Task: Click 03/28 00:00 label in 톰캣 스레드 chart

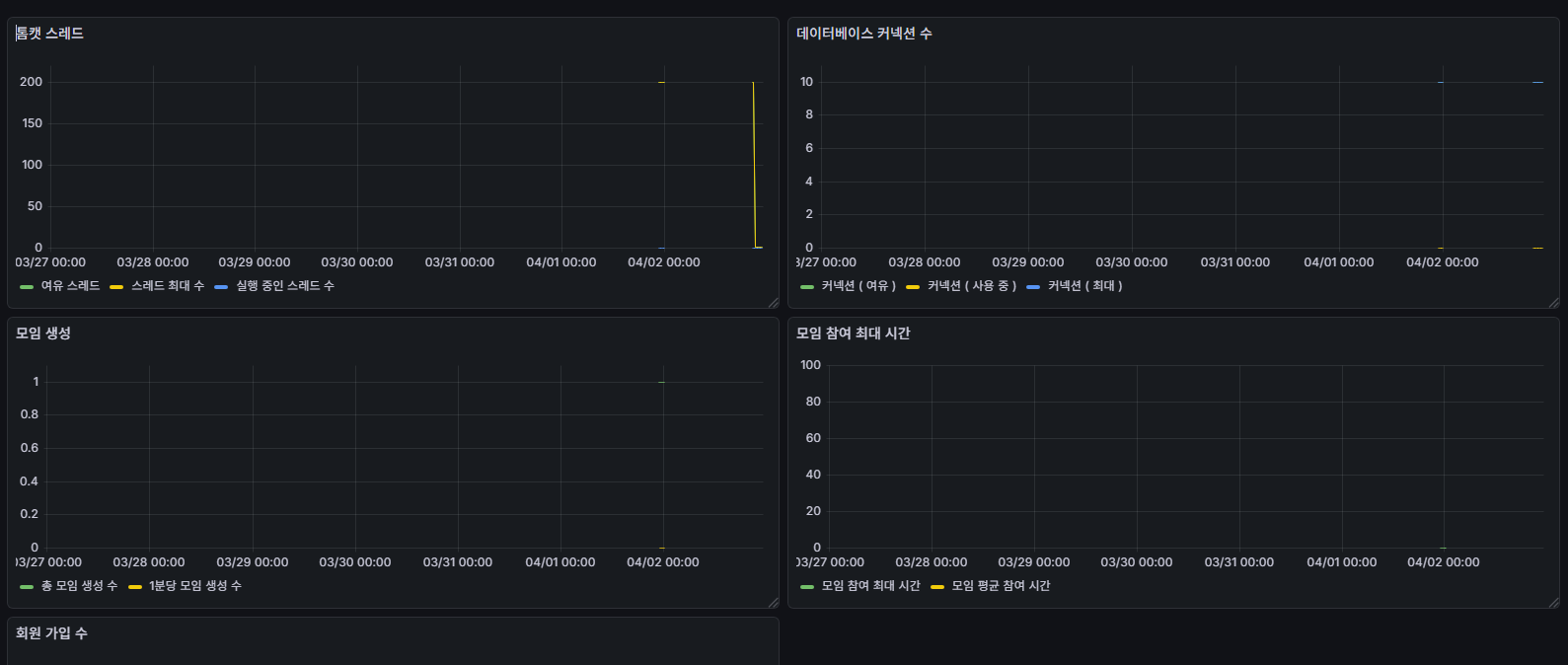Action: (x=153, y=262)
